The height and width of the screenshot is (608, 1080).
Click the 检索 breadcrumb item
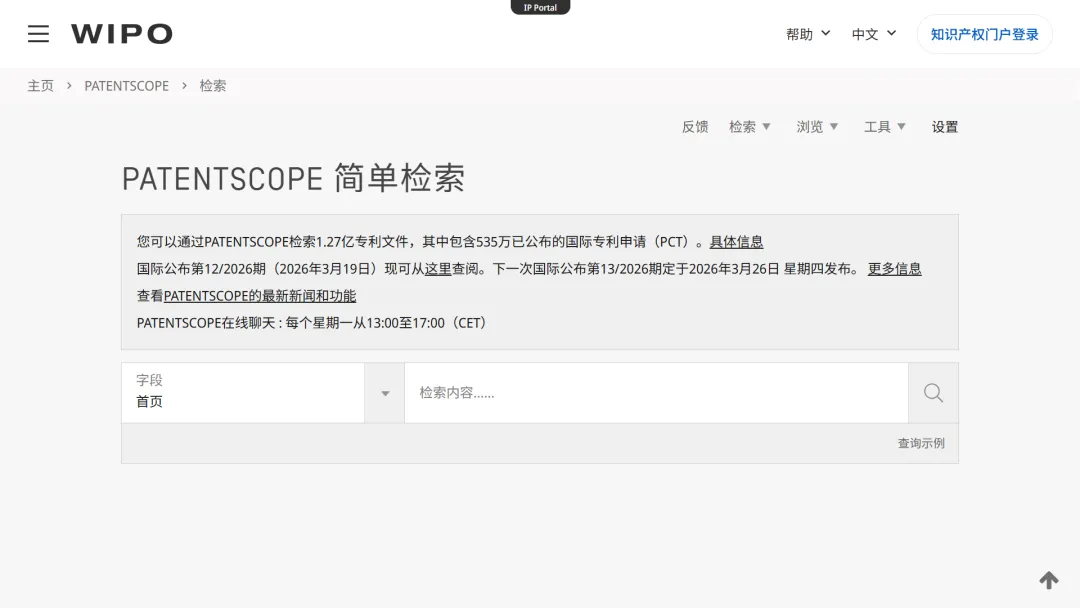(213, 85)
